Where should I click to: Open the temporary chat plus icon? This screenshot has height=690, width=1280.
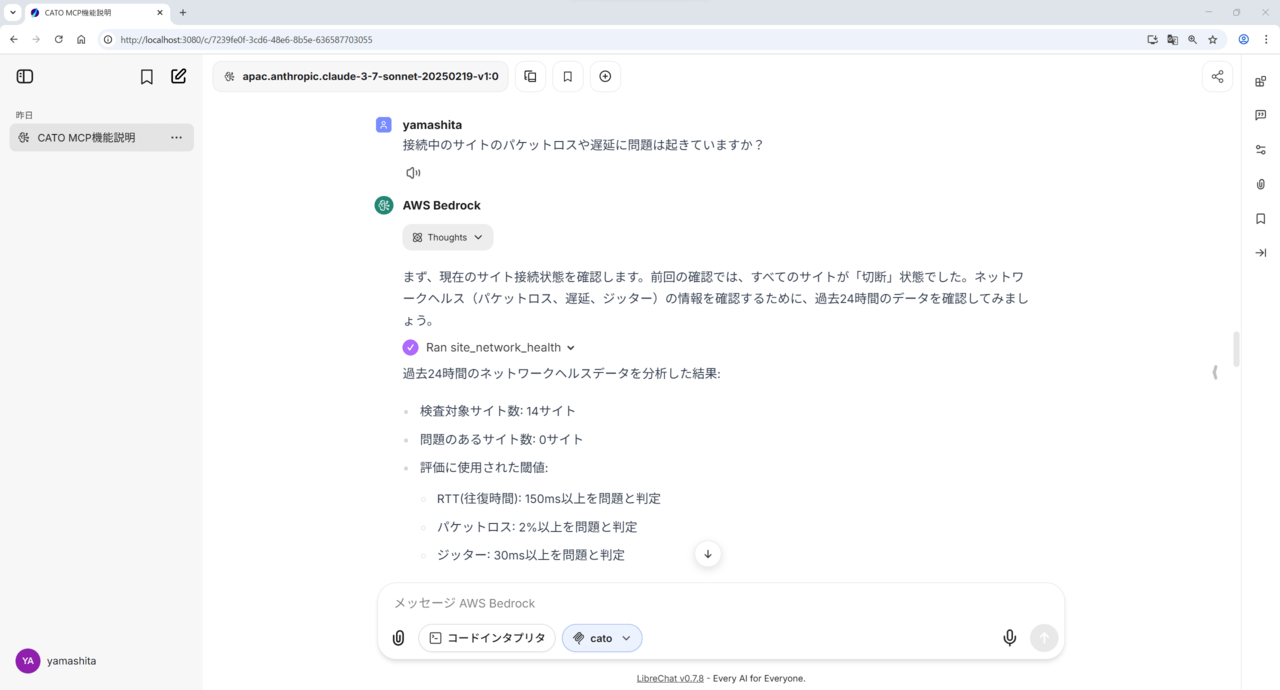click(605, 76)
